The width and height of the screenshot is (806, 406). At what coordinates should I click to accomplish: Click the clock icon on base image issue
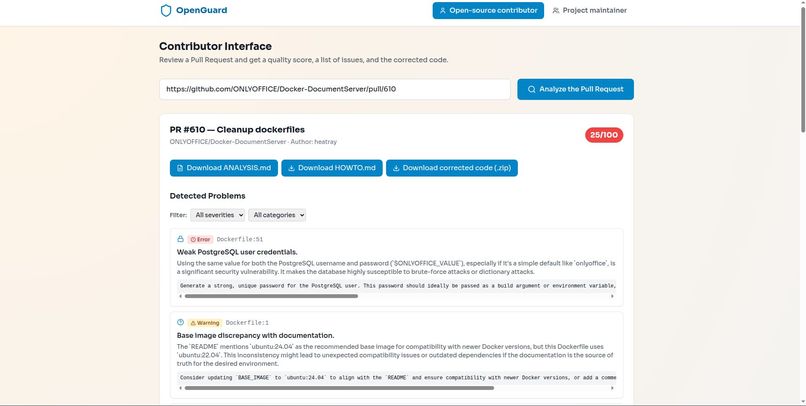180,322
